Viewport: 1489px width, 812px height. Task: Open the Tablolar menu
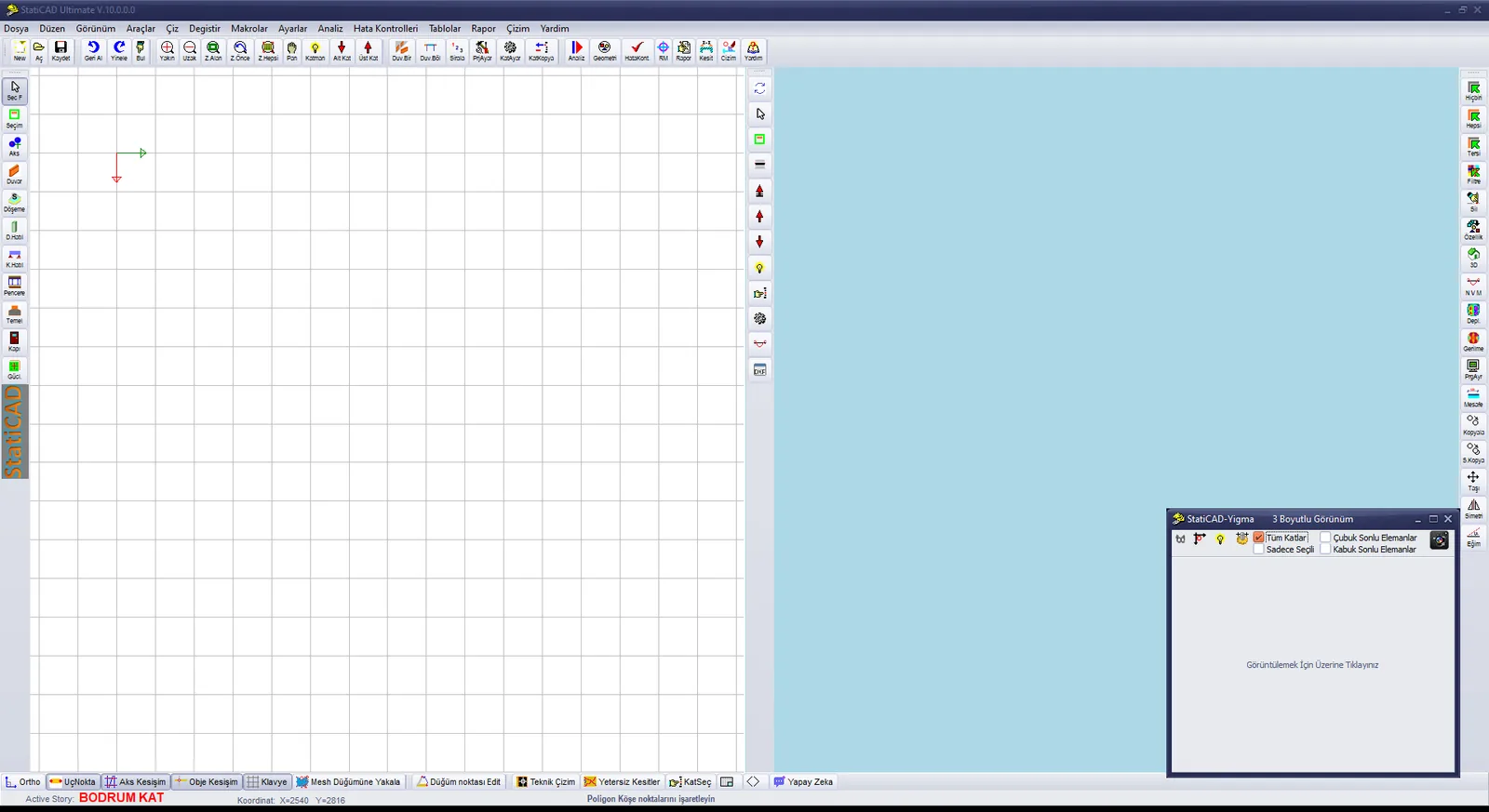445,29
